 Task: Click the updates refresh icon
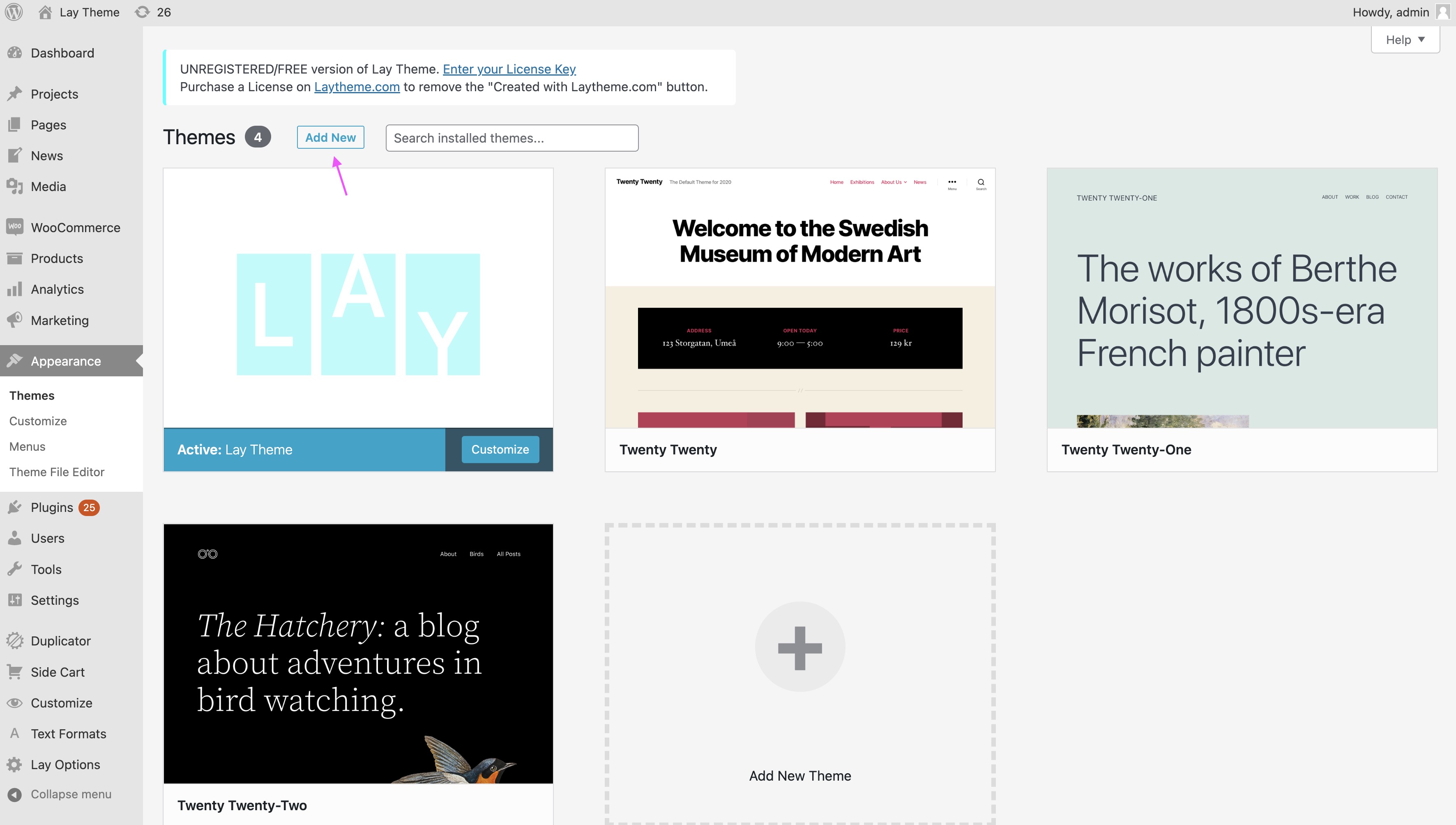tap(142, 12)
